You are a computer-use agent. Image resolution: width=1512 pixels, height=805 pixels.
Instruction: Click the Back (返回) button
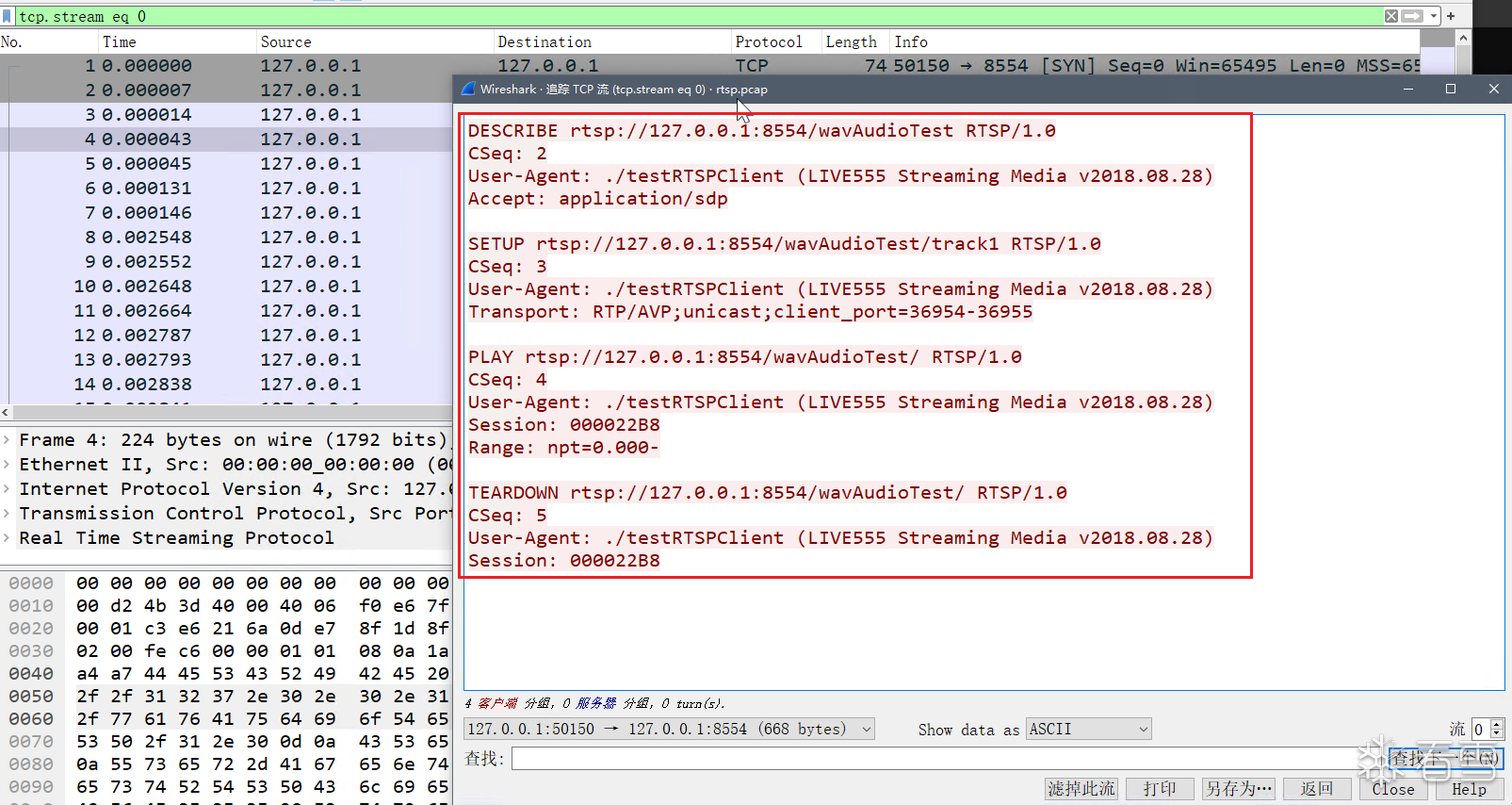(1317, 789)
